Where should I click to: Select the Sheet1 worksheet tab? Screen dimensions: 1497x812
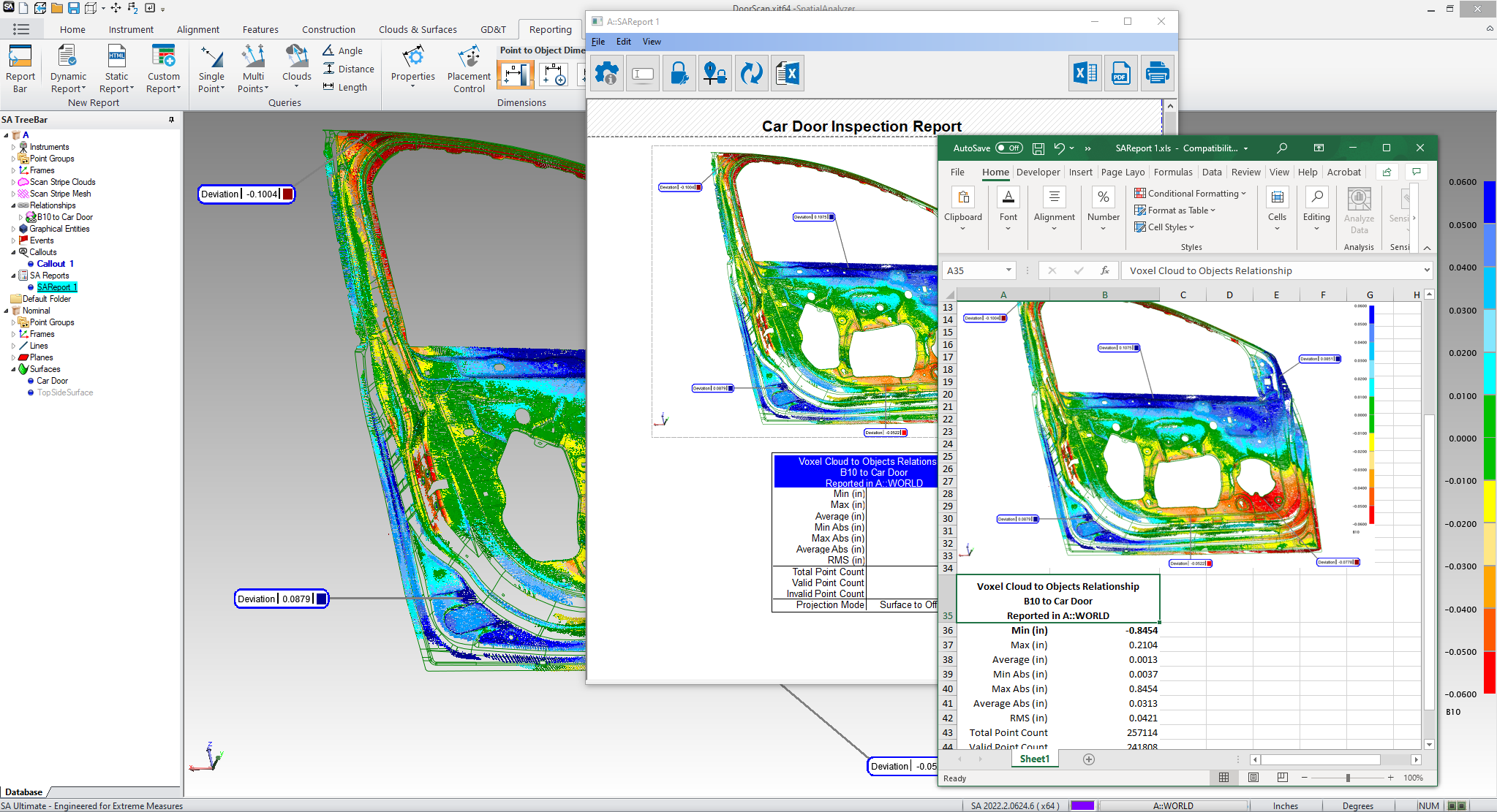1034,759
